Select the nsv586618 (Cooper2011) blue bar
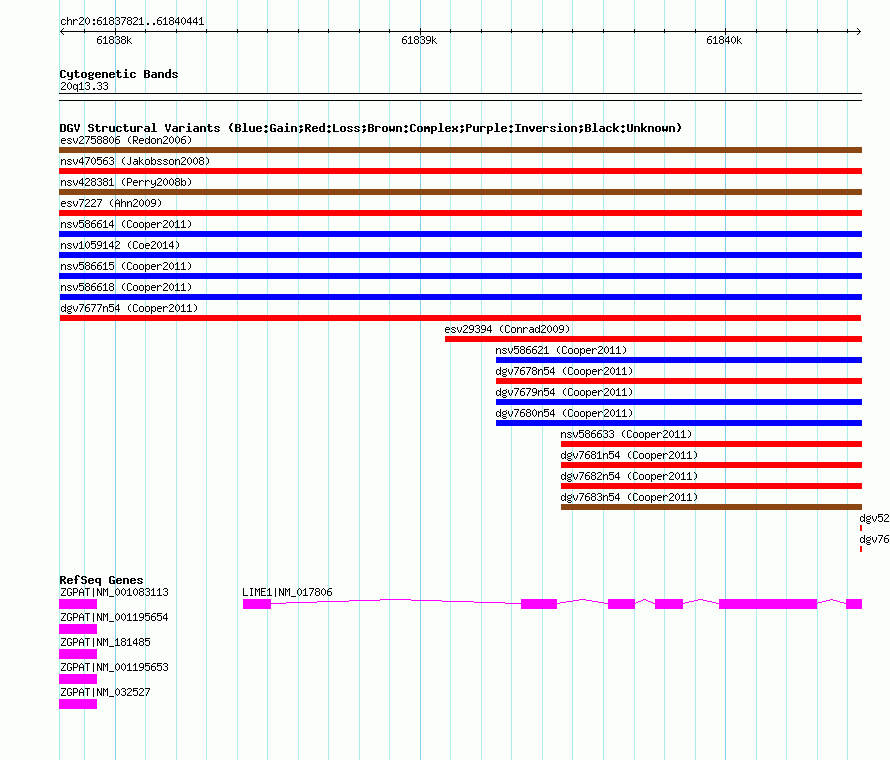Image resolution: width=890 pixels, height=760 pixels. [x=460, y=297]
